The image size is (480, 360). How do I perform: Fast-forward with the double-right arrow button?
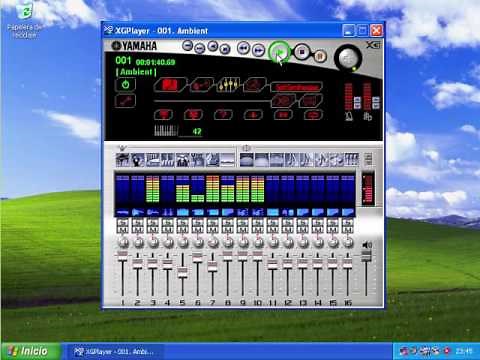tap(258, 50)
